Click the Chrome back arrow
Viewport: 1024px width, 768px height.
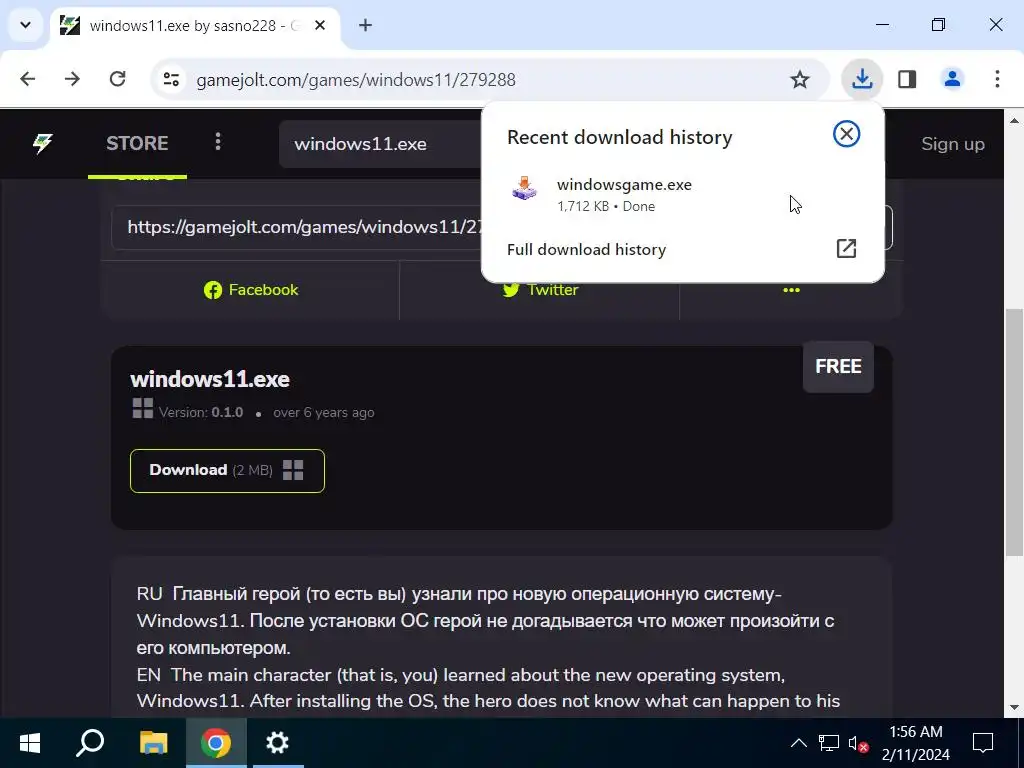click(x=27, y=80)
